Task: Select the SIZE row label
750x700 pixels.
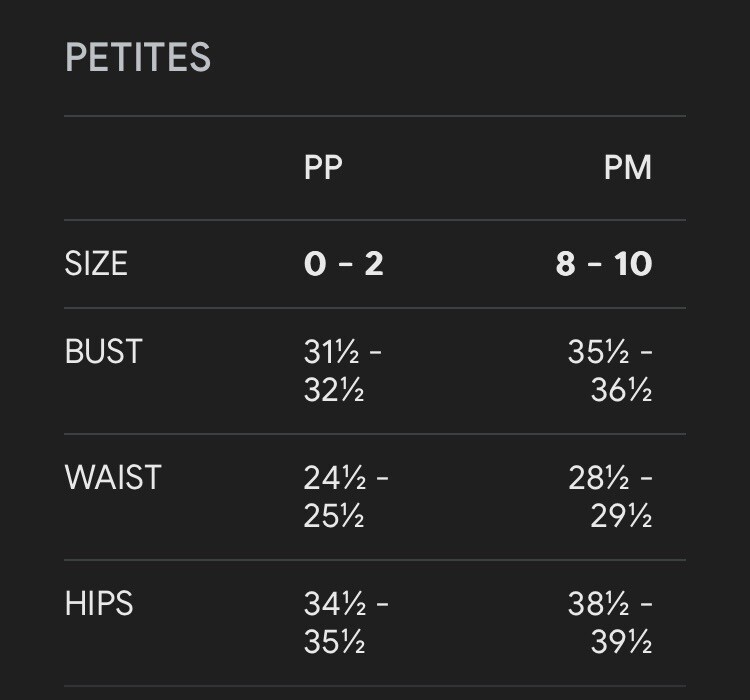Action: [x=96, y=263]
